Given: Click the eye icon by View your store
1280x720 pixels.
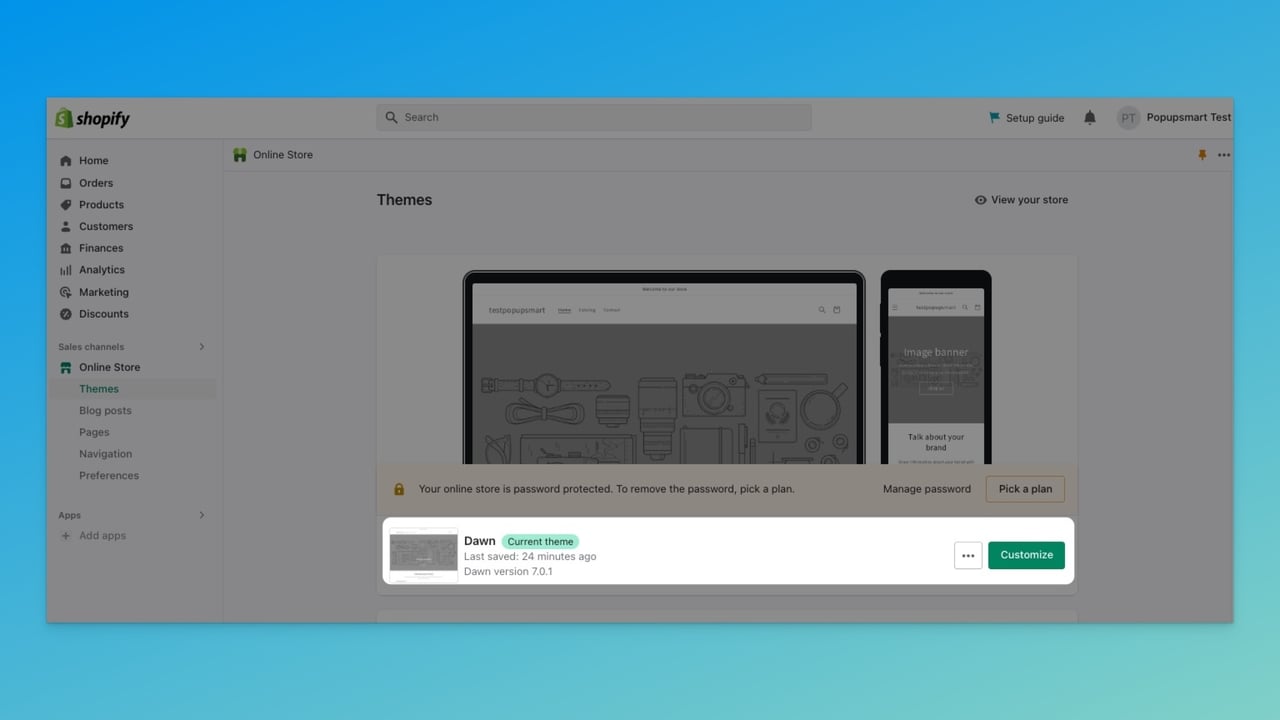Looking at the screenshot, I should [x=981, y=200].
